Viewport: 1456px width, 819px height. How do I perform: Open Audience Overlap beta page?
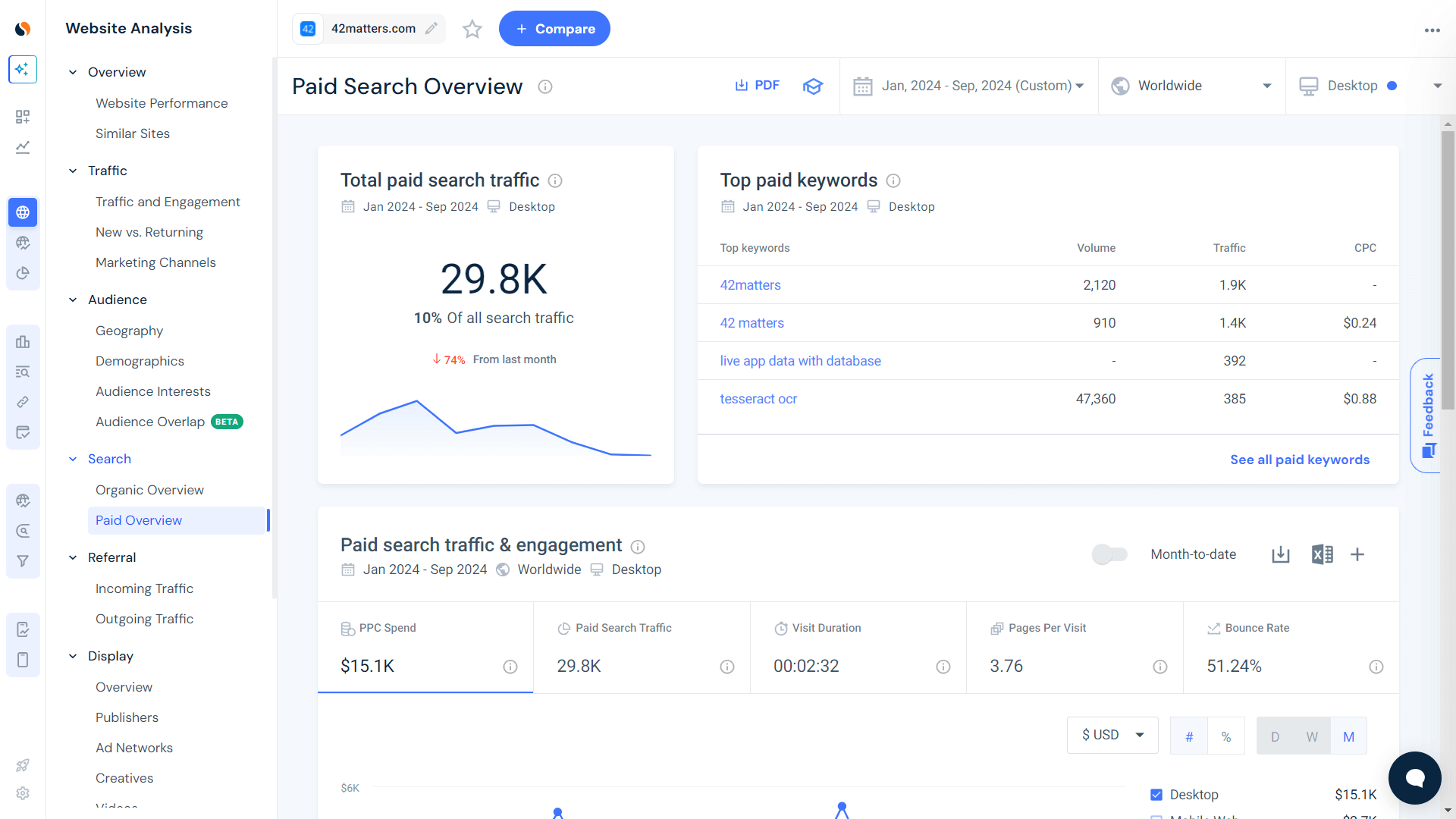pos(169,422)
